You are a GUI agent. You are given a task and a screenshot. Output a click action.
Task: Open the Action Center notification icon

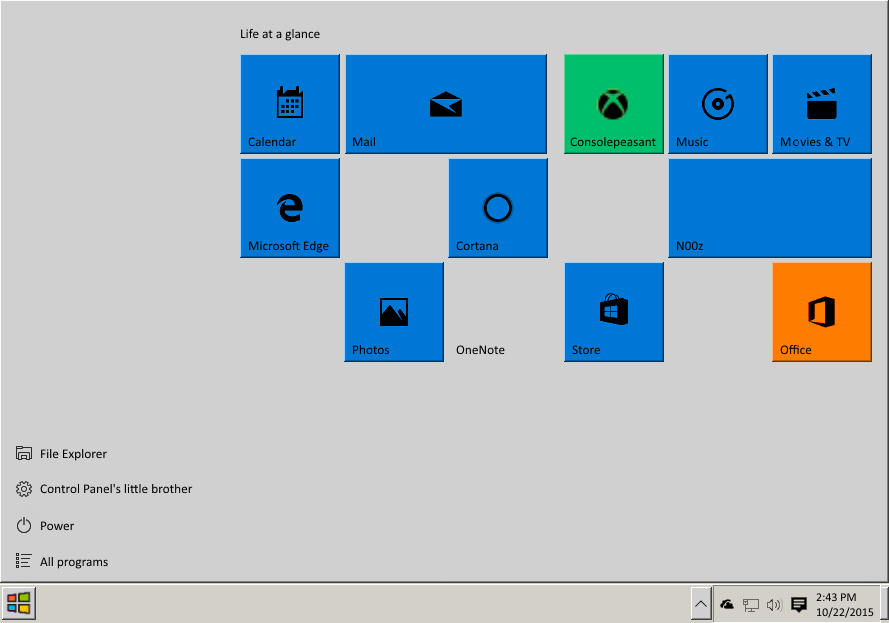click(x=799, y=605)
